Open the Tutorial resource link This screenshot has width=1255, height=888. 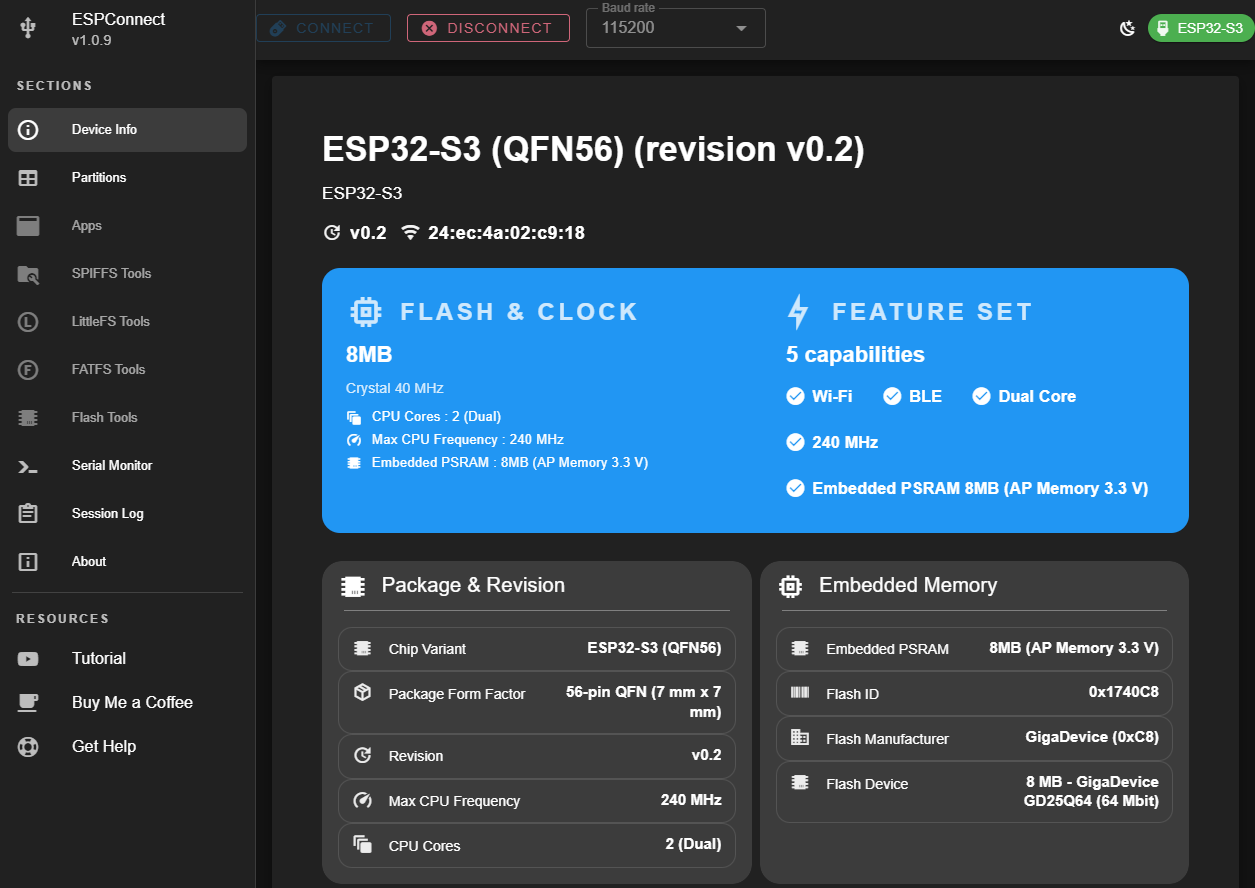coord(98,659)
